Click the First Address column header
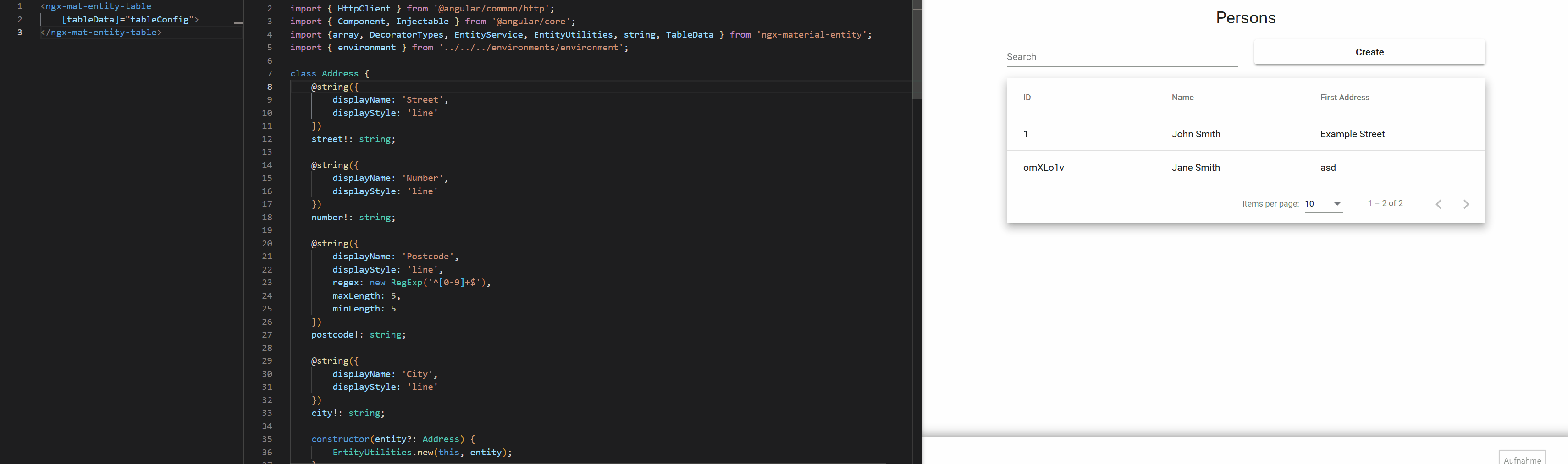 [x=1344, y=98]
